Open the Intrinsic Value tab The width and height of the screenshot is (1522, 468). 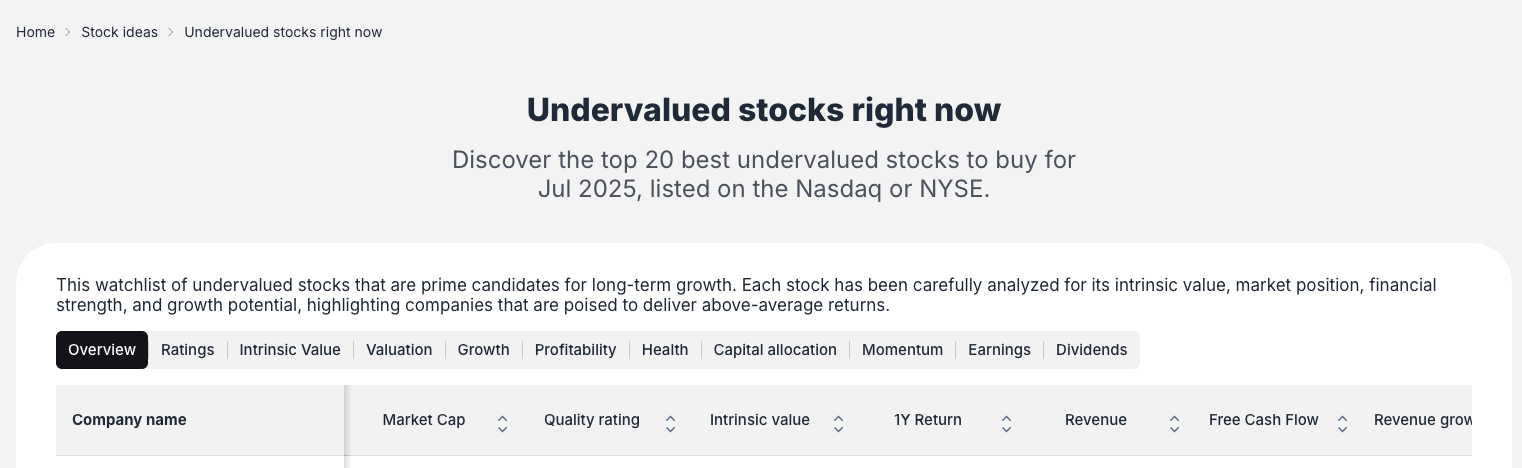pyautogui.click(x=290, y=350)
